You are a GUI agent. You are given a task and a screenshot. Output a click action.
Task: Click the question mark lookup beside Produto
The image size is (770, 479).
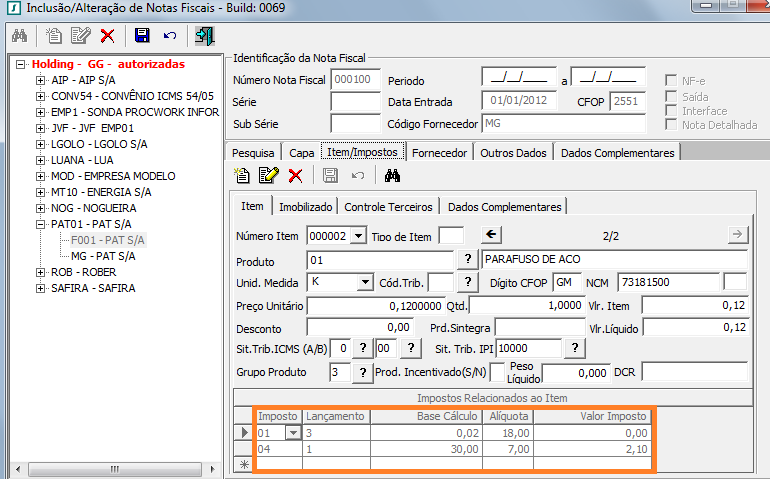click(x=467, y=259)
